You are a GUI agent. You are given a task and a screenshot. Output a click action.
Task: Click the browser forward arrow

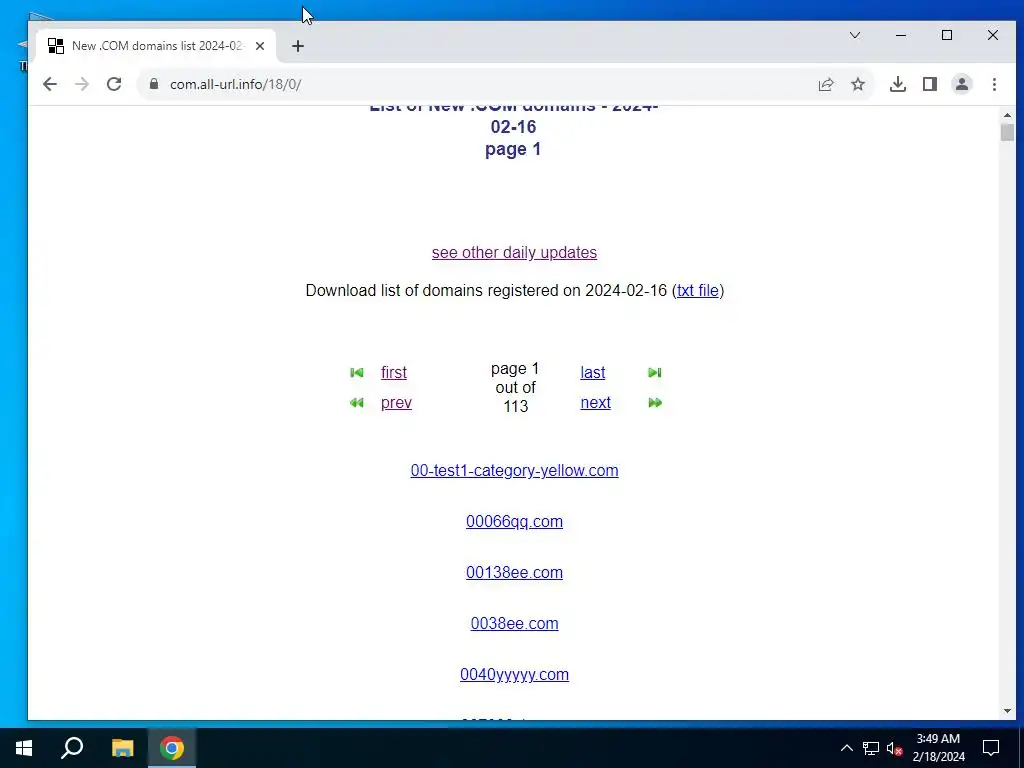82,84
